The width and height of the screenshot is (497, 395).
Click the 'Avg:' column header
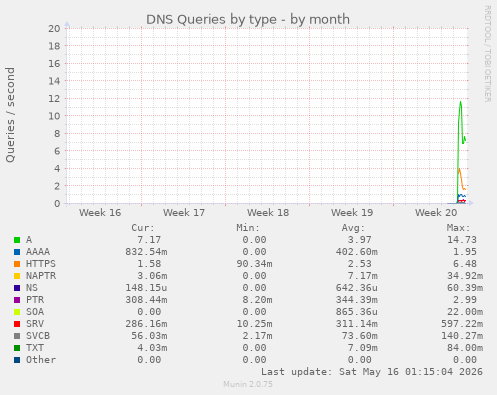click(353, 228)
